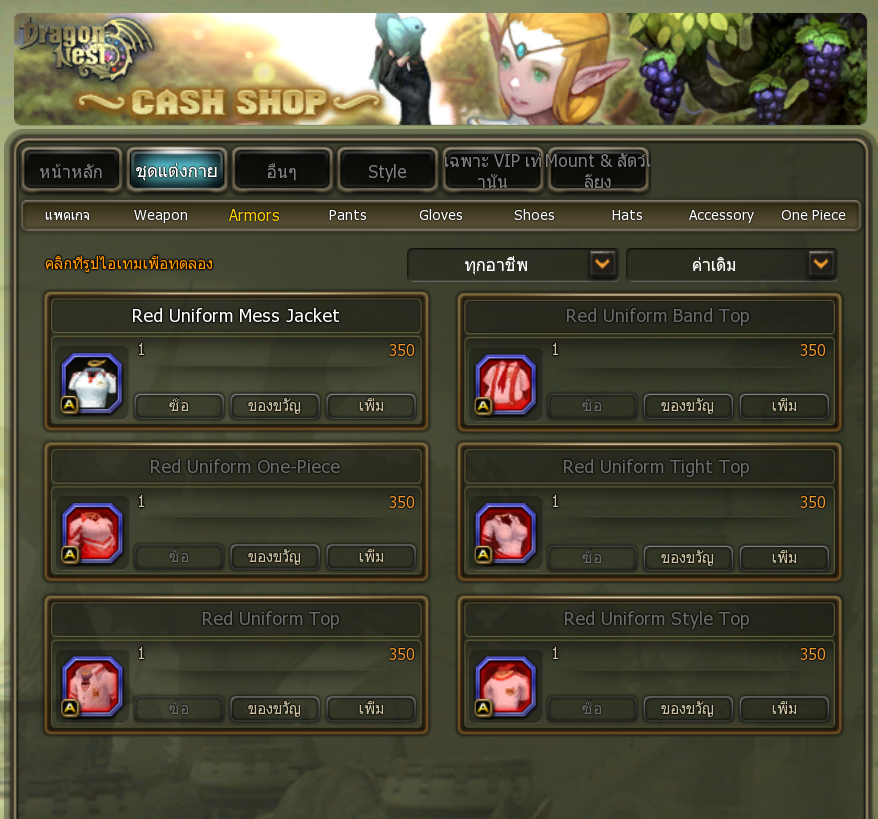Select the Accessory subcategory
Image resolution: width=878 pixels, height=819 pixels.
721,216
